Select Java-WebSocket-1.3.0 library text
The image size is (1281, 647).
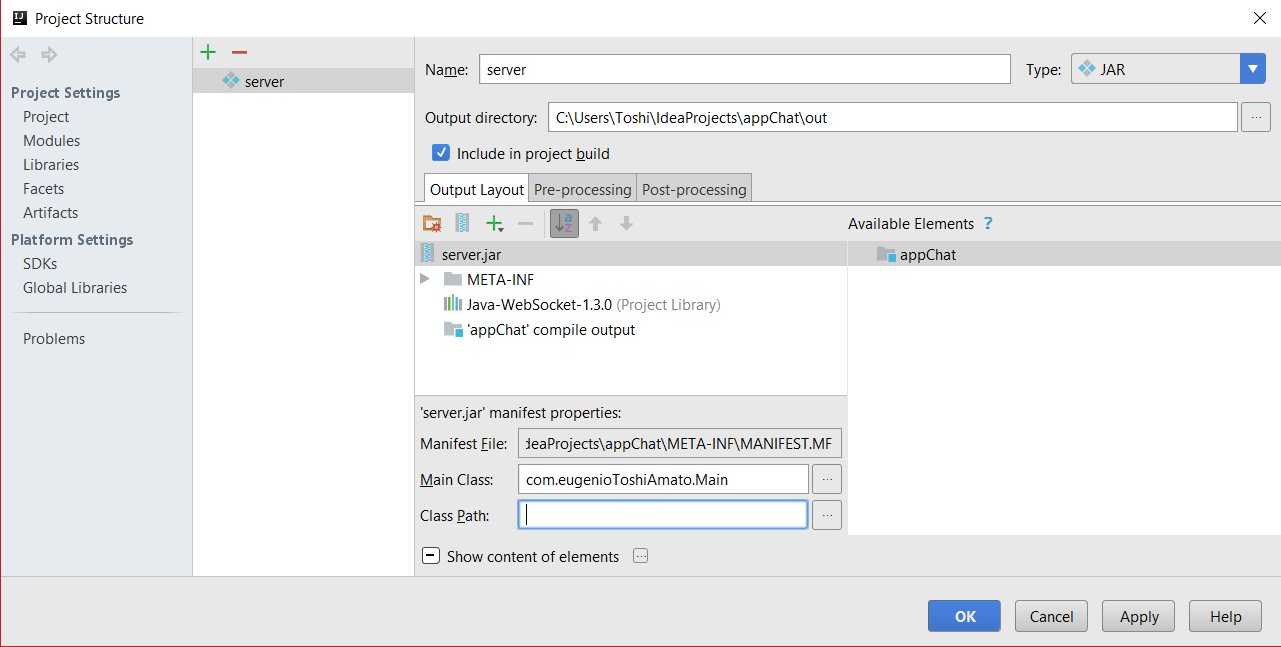tap(539, 304)
